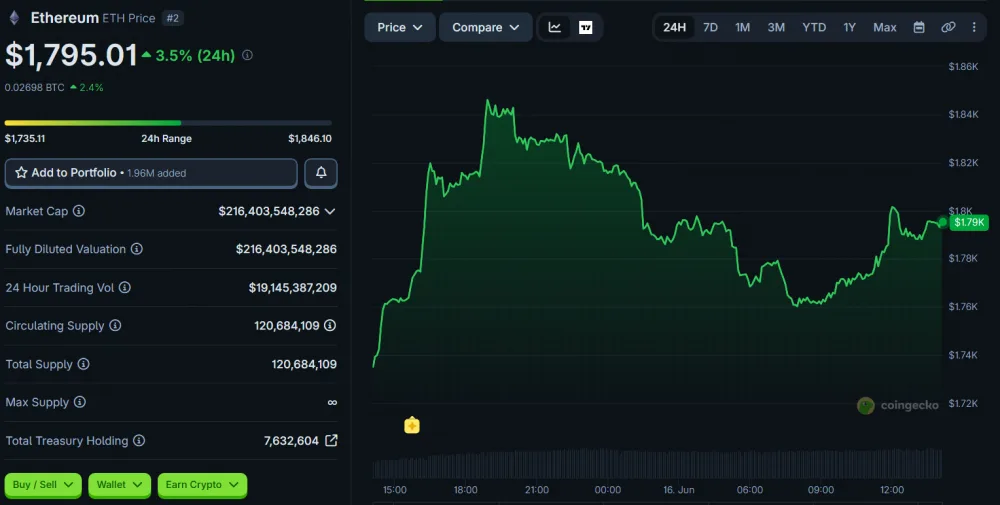Viewport: 1000px width, 505px height.
Task: Click the 2.4% BTC change value
Action: click(91, 87)
